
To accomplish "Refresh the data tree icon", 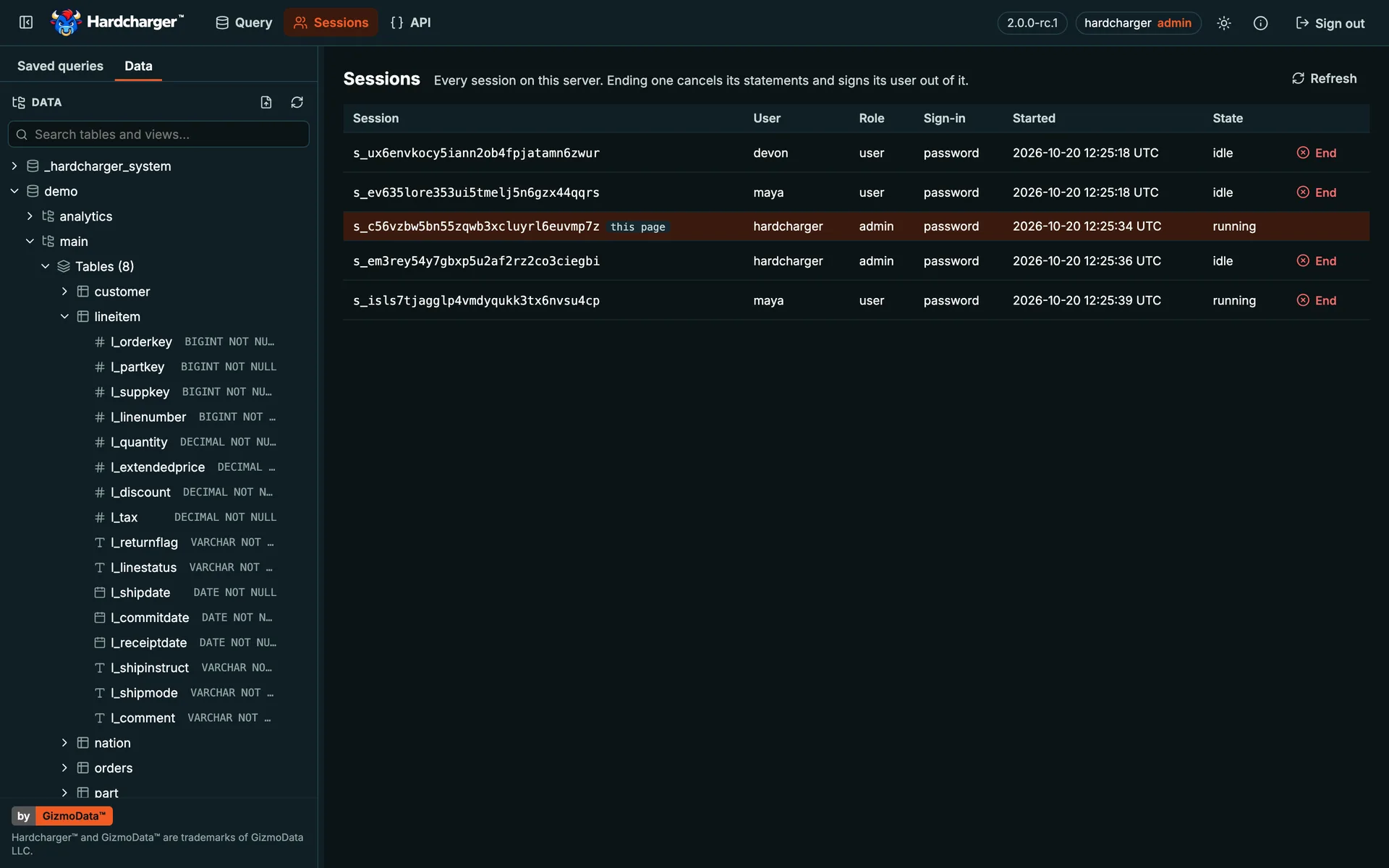I will (x=297, y=102).
